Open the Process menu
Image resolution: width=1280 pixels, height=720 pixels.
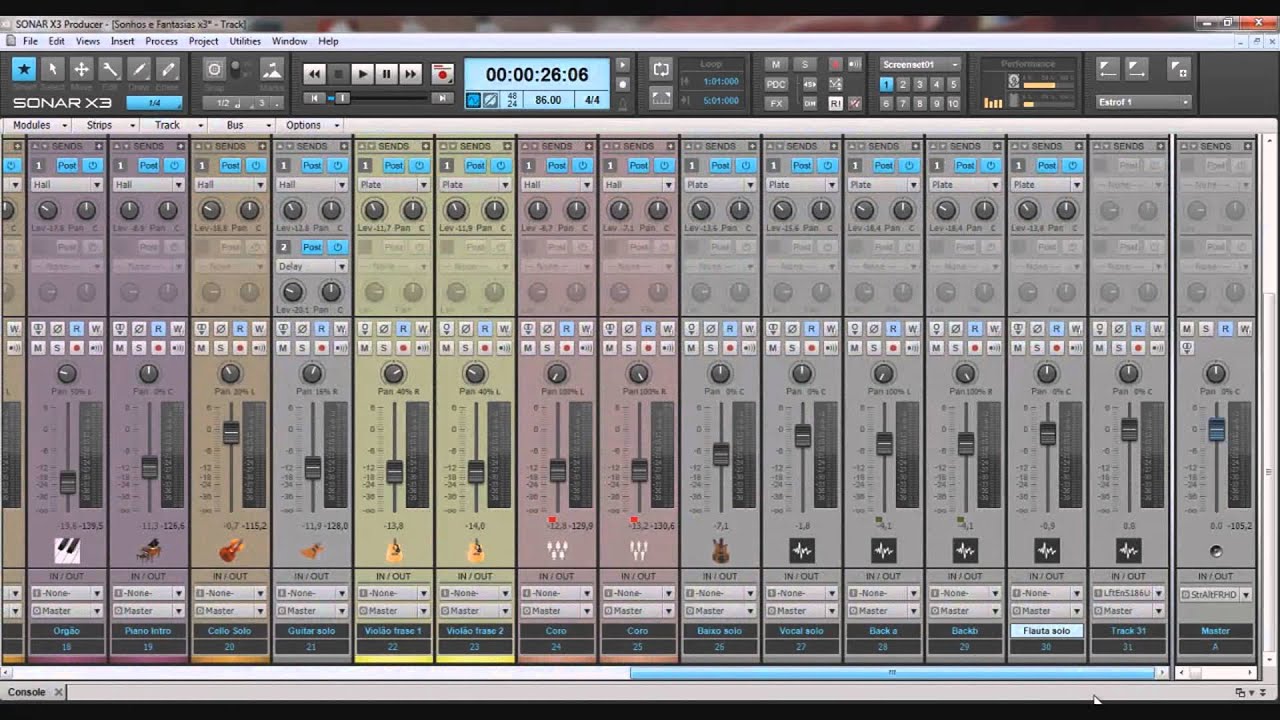pyautogui.click(x=161, y=41)
